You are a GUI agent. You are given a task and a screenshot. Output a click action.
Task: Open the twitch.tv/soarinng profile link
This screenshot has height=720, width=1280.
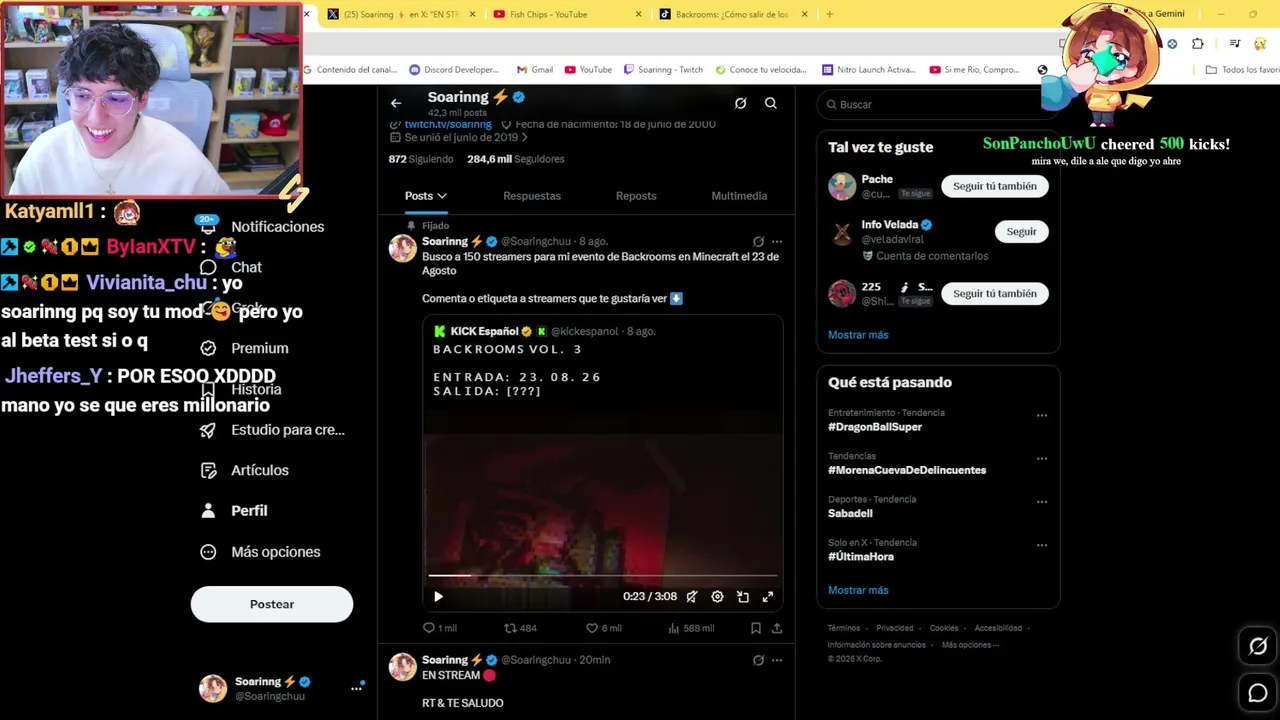click(448, 125)
